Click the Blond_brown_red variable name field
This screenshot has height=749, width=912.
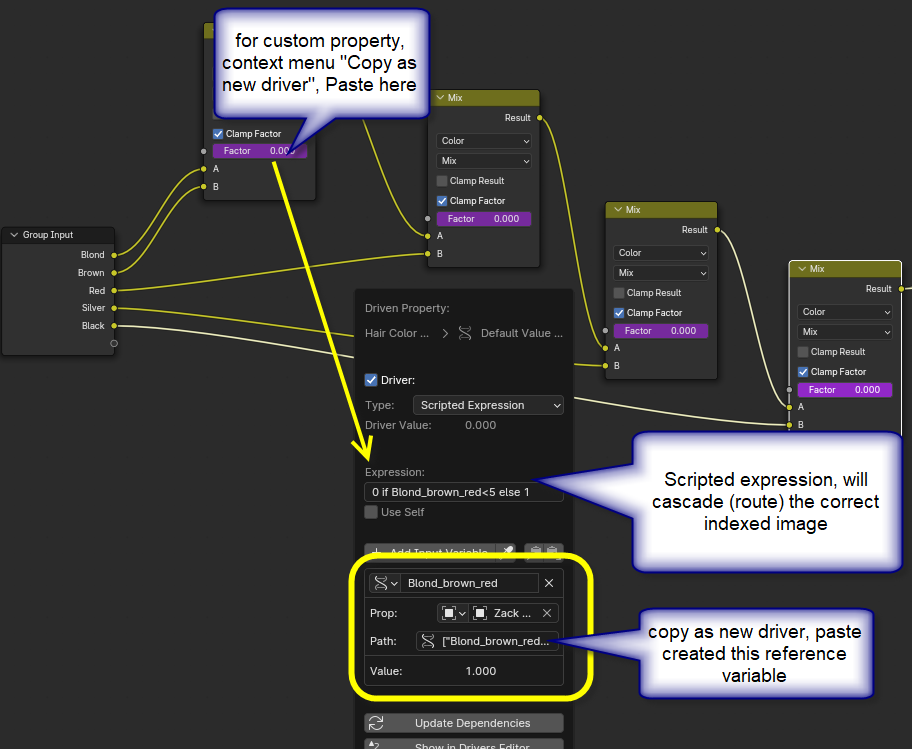(469, 583)
